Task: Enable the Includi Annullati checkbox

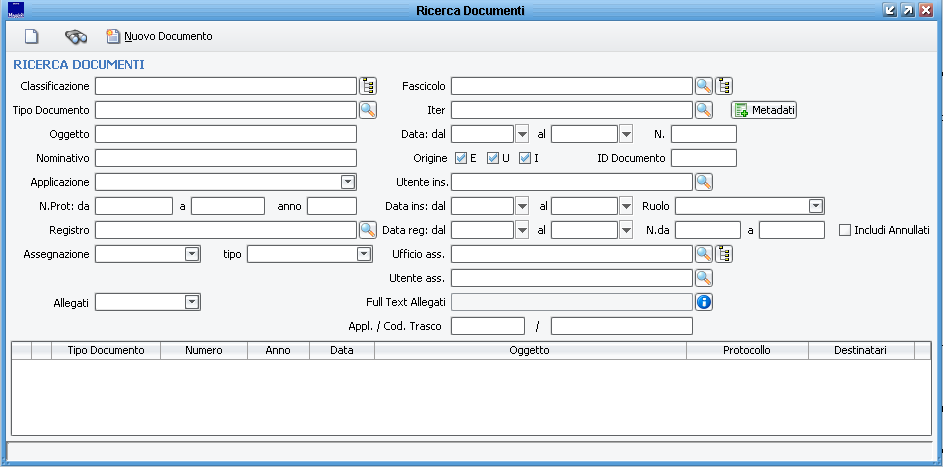Action: 846,230
